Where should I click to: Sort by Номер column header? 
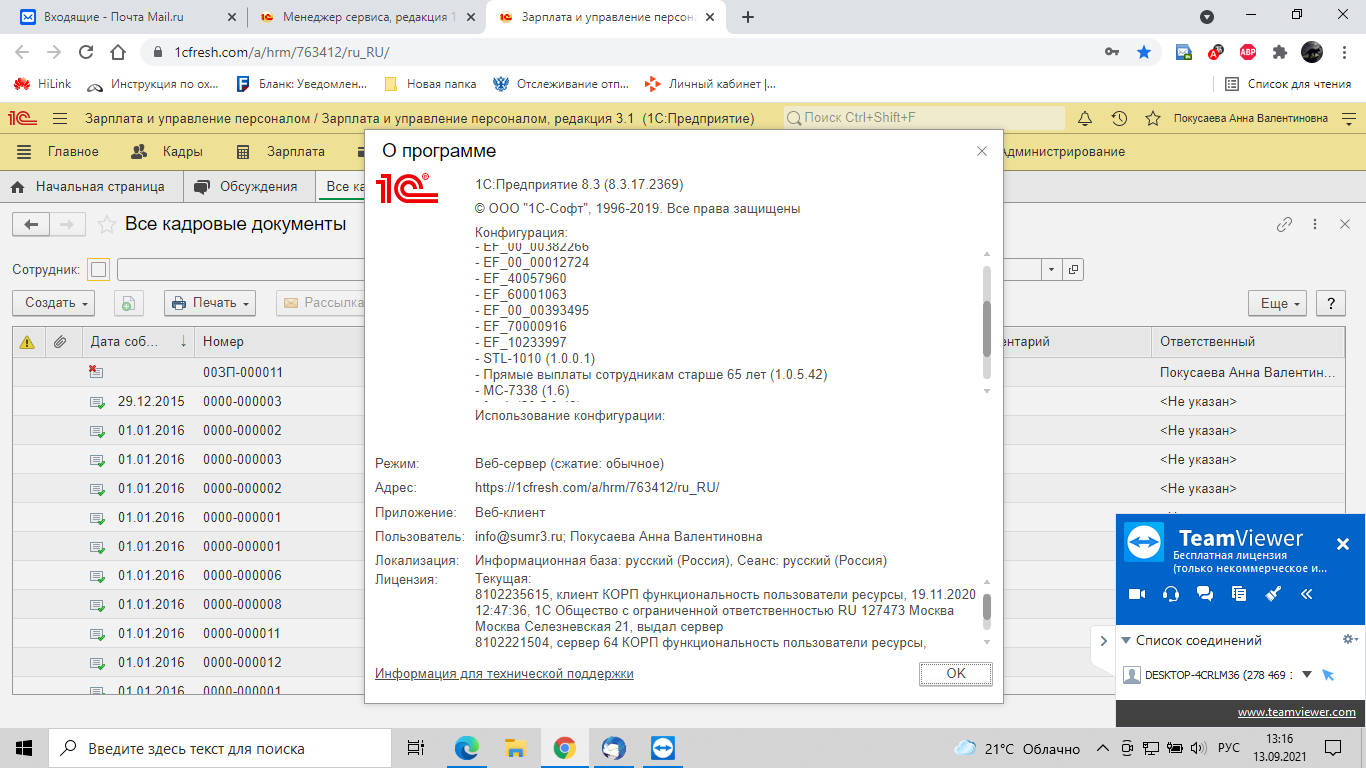(x=223, y=342)
